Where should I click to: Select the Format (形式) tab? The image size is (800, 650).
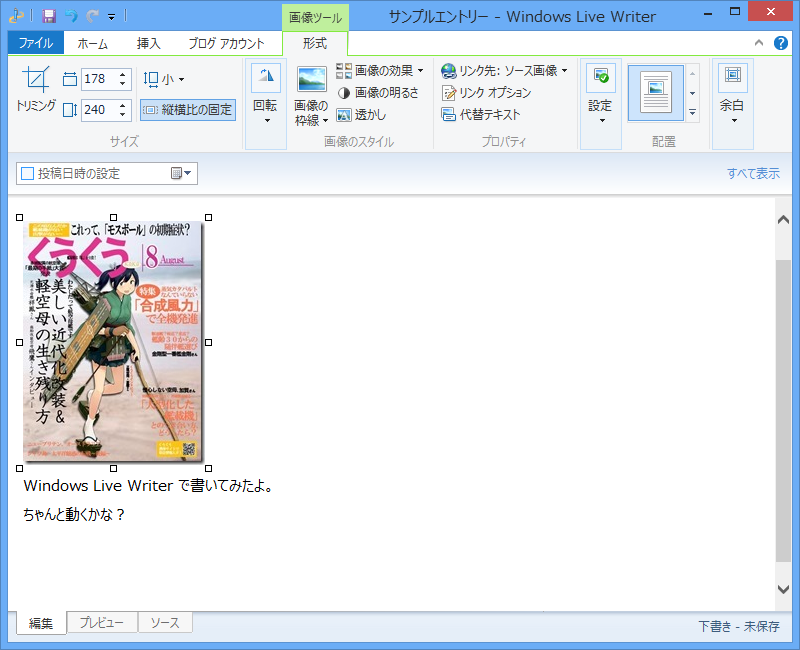coord(315,43)
